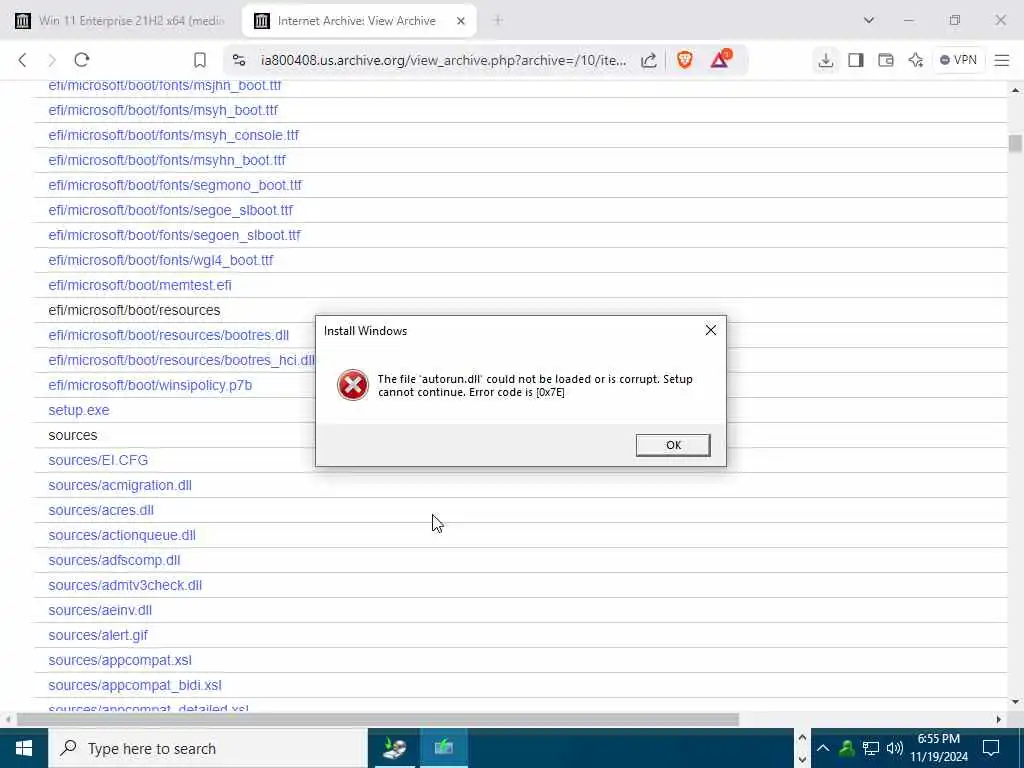Close the Internet Archive tab
The width and height of the screenshot is (1024, 768).
(x=460, y=21)
